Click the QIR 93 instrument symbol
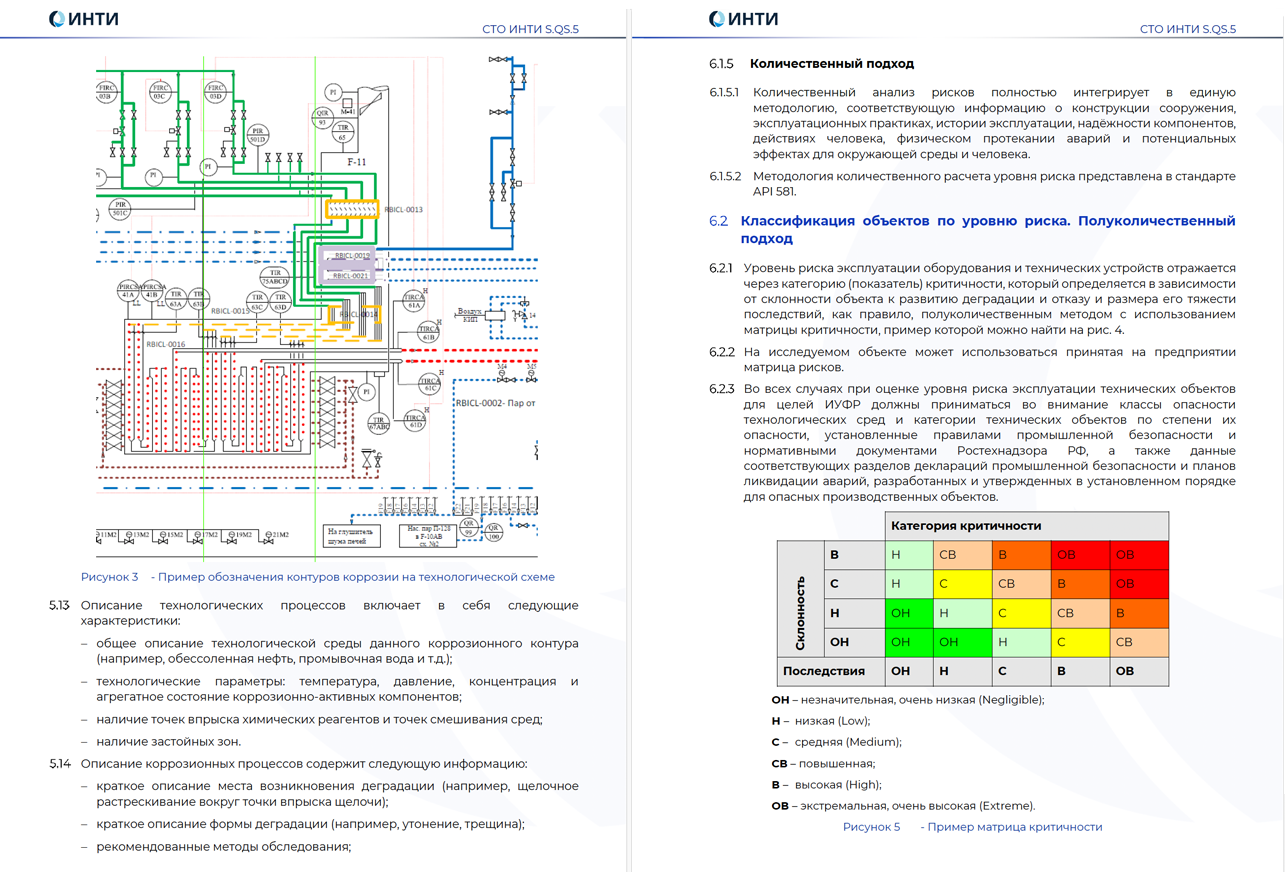Screen dimensions: 1285x872 click(x=323, y=117)
